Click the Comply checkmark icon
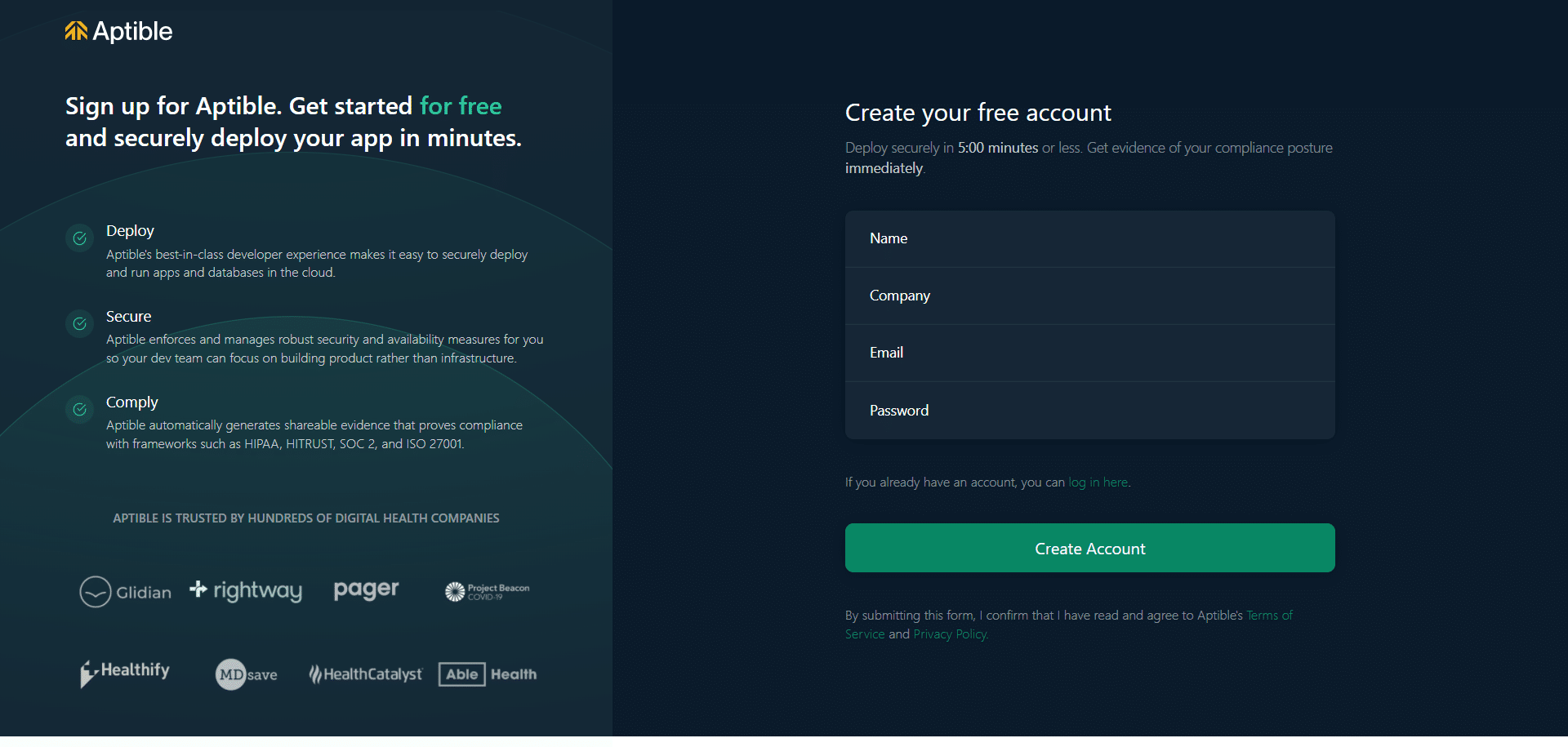This screenshot has height=747, width=1568. (x=80, y=410)
